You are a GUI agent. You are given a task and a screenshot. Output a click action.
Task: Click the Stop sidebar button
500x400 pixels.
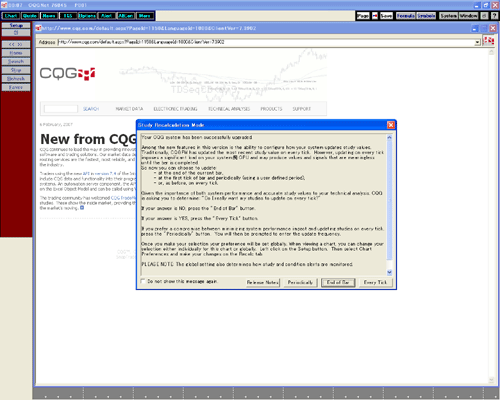pyautogui.click(x=16, y=70)
